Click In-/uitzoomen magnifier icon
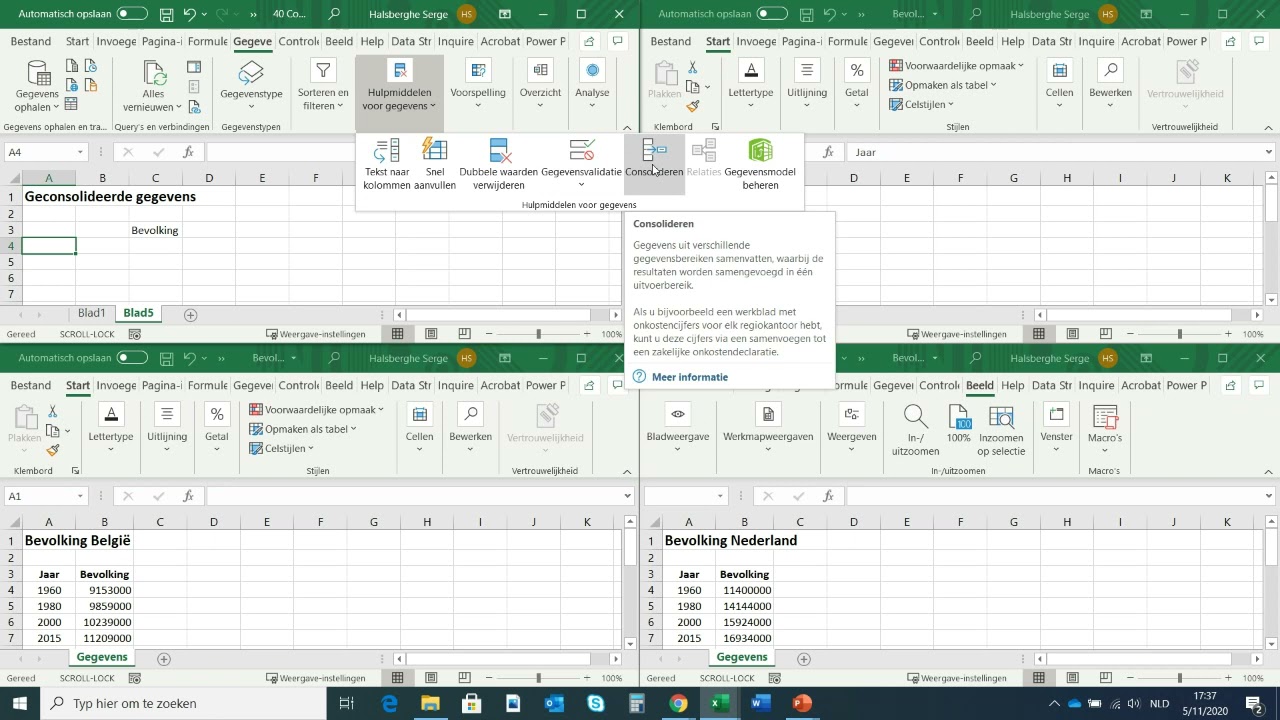Image resolution: width=1280 pixels, height=720 pixels. tap(915, 415)
